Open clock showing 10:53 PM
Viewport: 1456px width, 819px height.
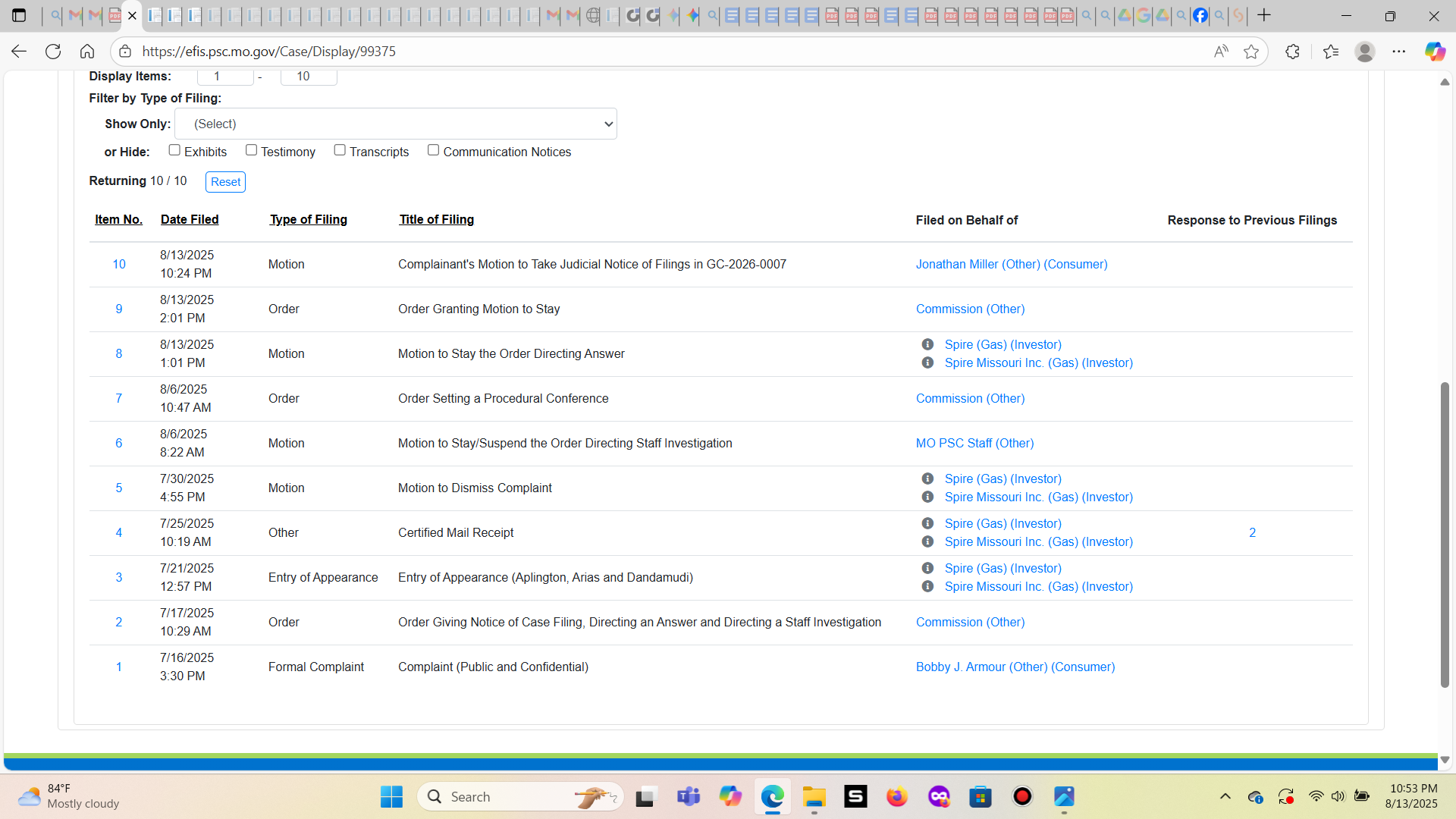click(x=1411, y=796)
